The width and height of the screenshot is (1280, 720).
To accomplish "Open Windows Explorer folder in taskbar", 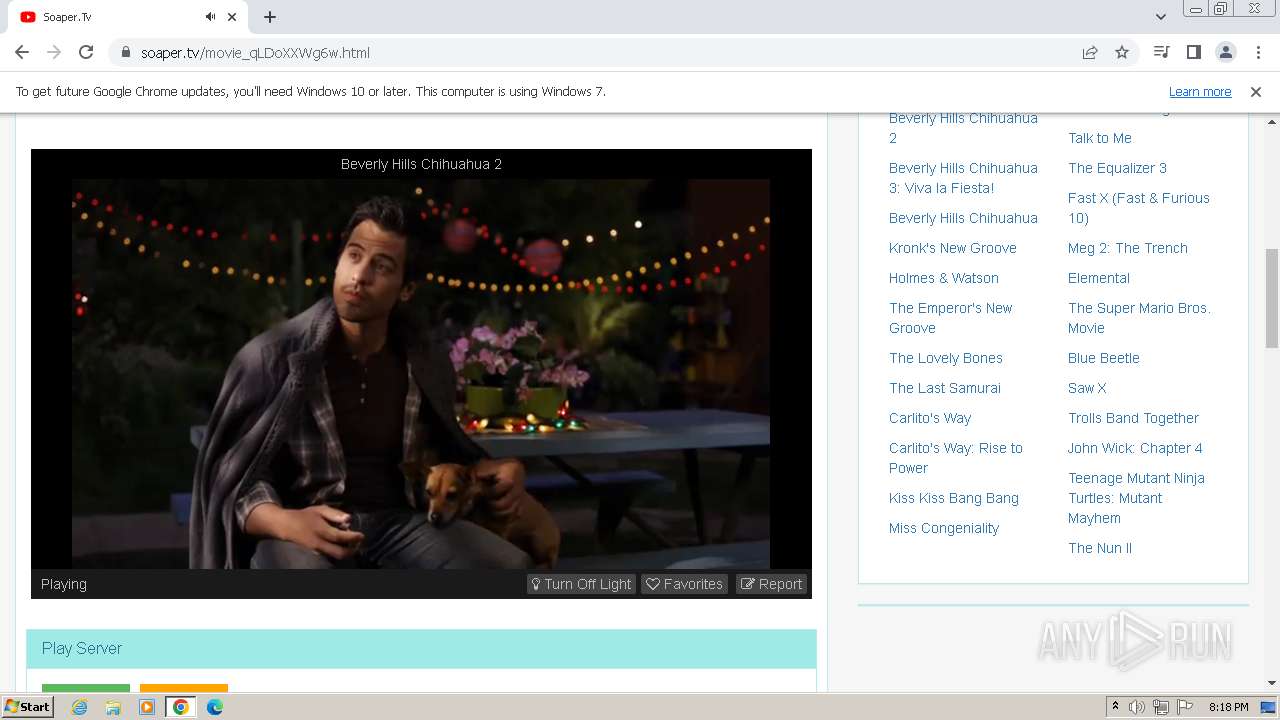I will [113, 707].
